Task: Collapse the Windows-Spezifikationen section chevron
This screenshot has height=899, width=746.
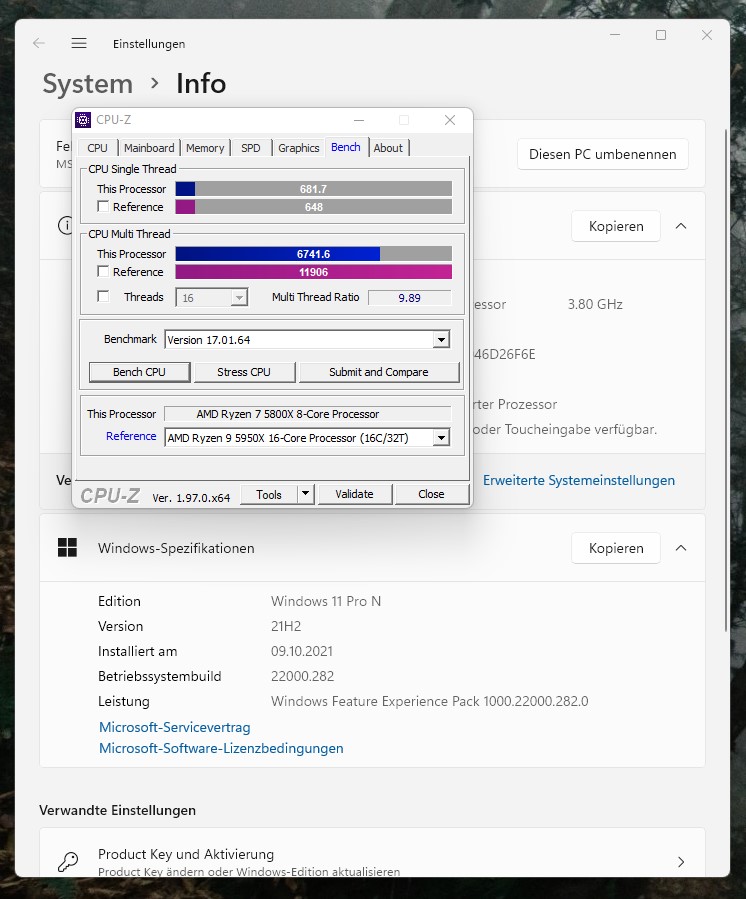Action: click(681, 548)
